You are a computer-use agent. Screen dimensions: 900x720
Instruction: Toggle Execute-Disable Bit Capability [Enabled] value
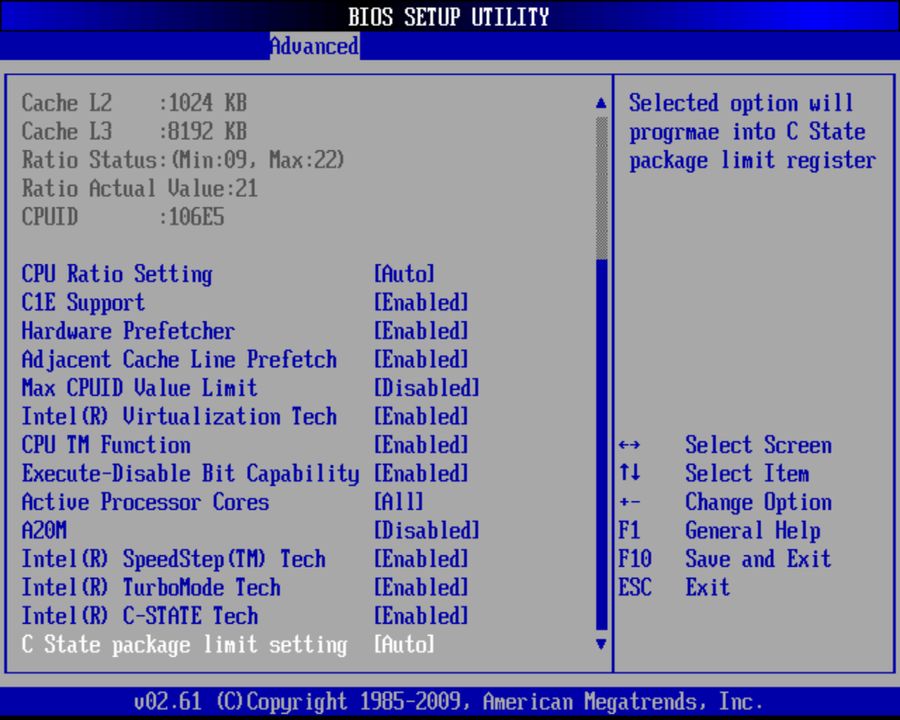tap(421, 474)
